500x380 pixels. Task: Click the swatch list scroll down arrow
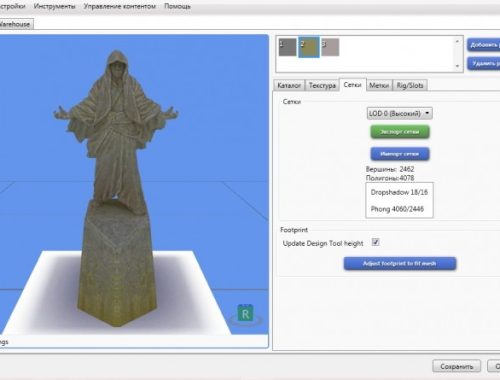(x=457, y=66)
